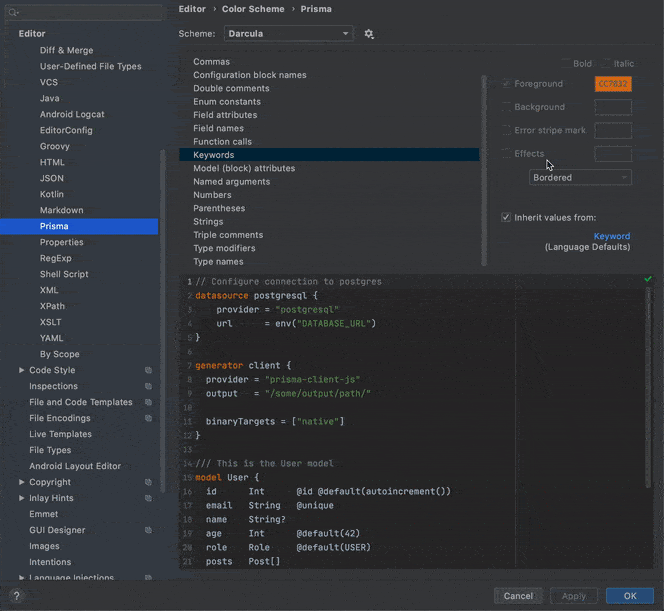Viewport: 664px width, 611px height.
Task: Select Live Templates settings entry
Action: (x=79, y=434)
